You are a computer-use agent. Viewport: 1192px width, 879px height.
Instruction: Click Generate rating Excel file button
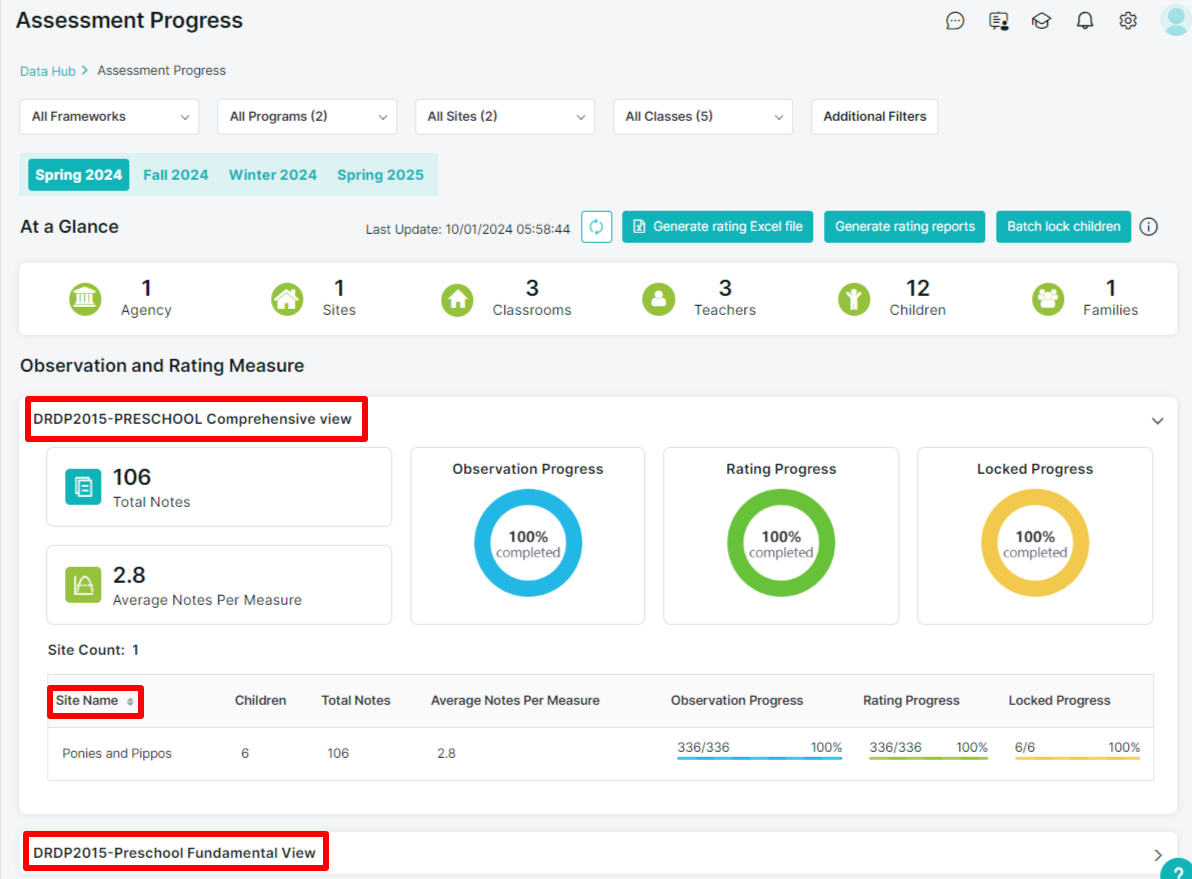point(718,227)
